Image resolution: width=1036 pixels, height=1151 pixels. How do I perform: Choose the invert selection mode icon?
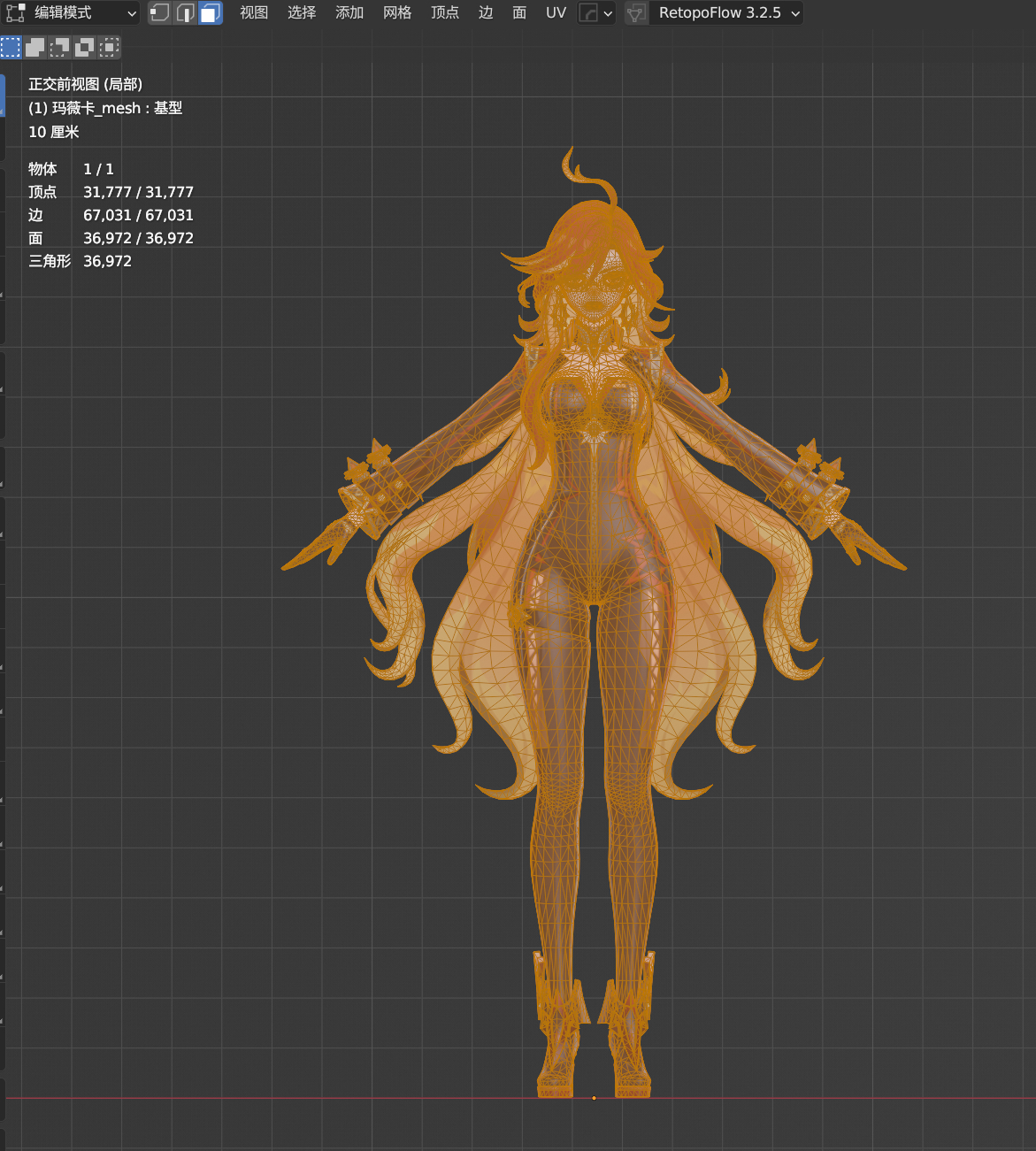85,47
